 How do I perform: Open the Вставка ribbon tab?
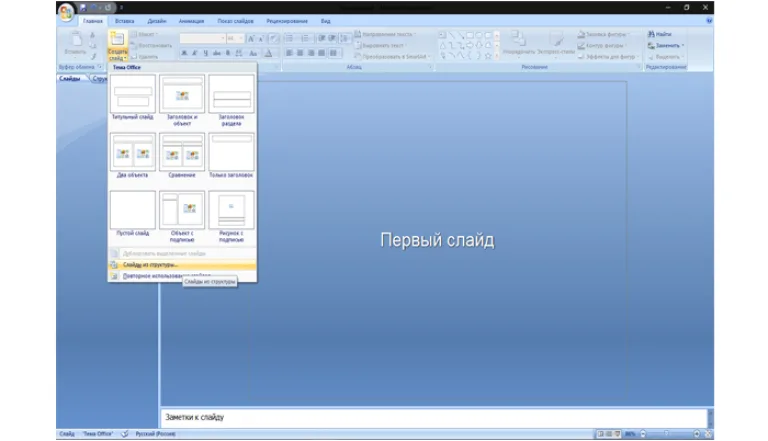pos(124,21)
